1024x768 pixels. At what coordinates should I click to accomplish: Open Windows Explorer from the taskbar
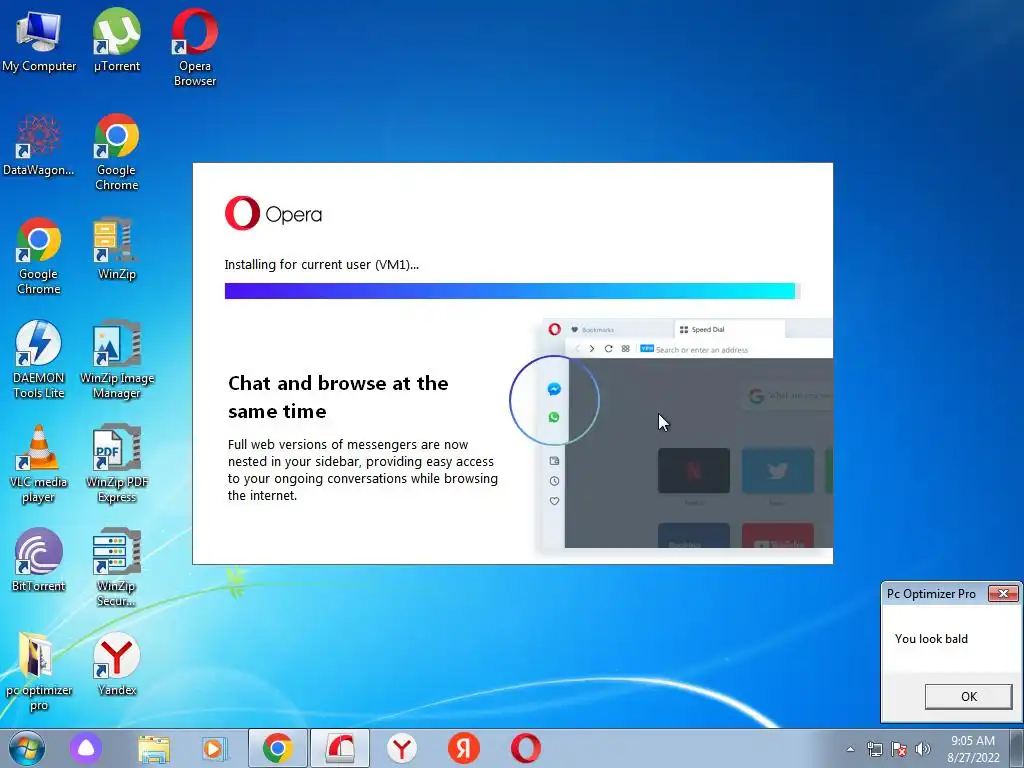pyautogui.click(x=154, y=748)
